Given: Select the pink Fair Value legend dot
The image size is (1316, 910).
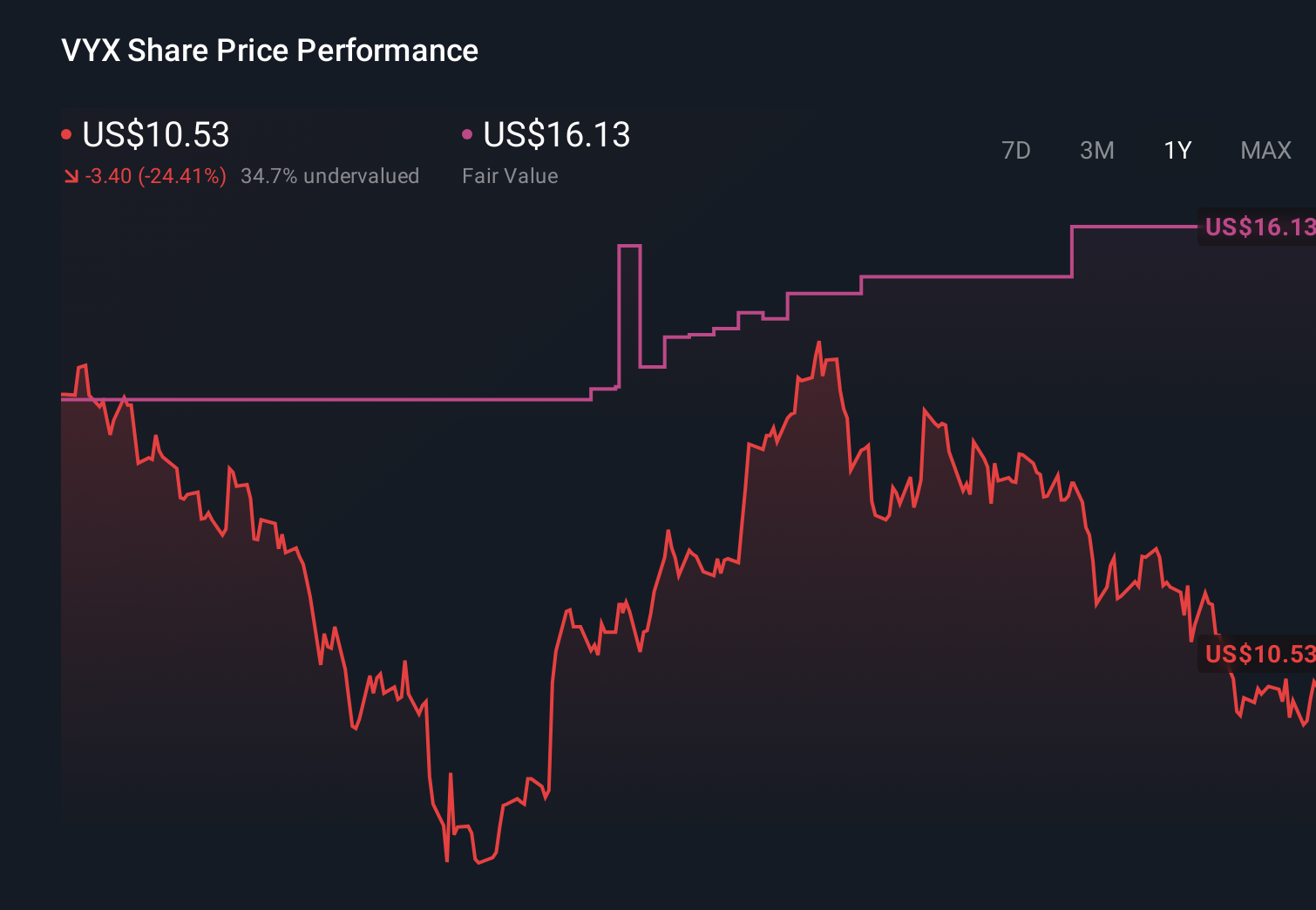Looking at the screenshot, I should 469,134.
